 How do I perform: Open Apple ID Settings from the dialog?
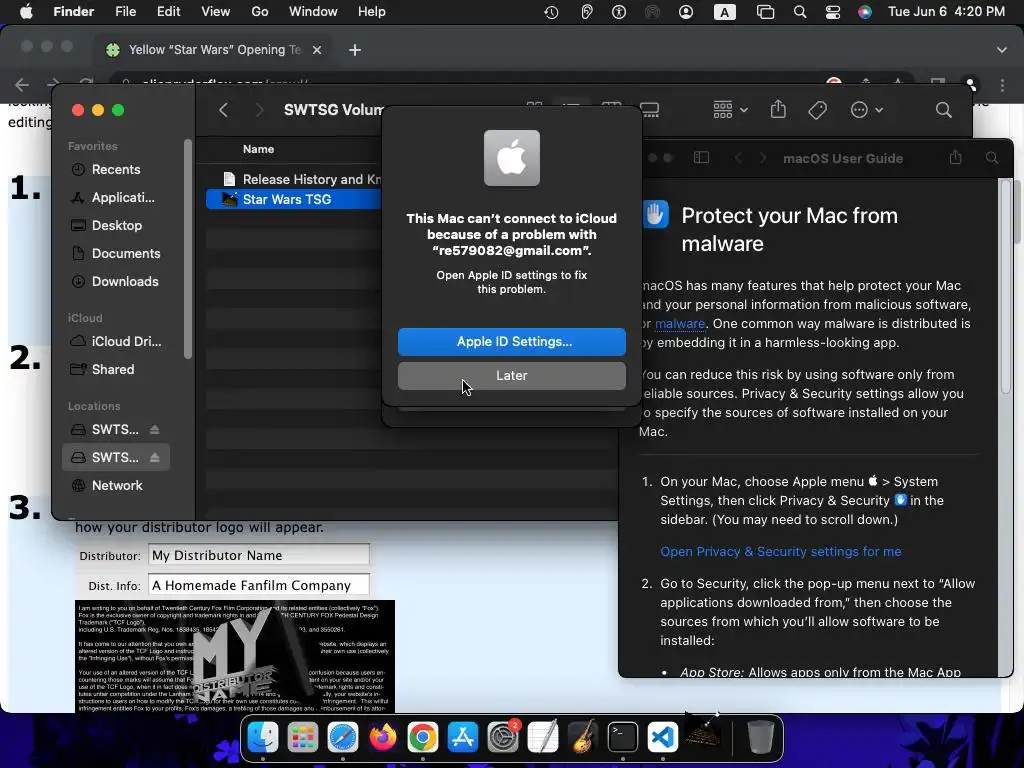coord(511,342)
